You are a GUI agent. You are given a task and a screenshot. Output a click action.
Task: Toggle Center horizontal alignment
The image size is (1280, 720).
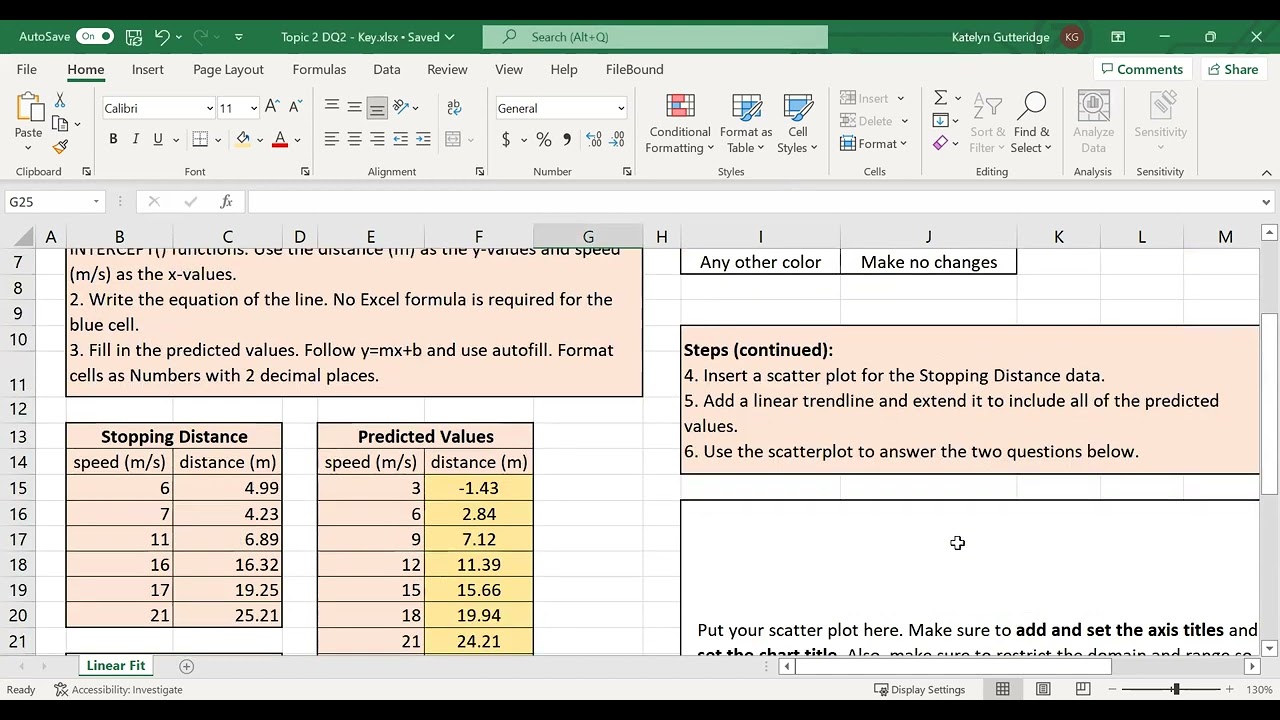pos(354,140)
